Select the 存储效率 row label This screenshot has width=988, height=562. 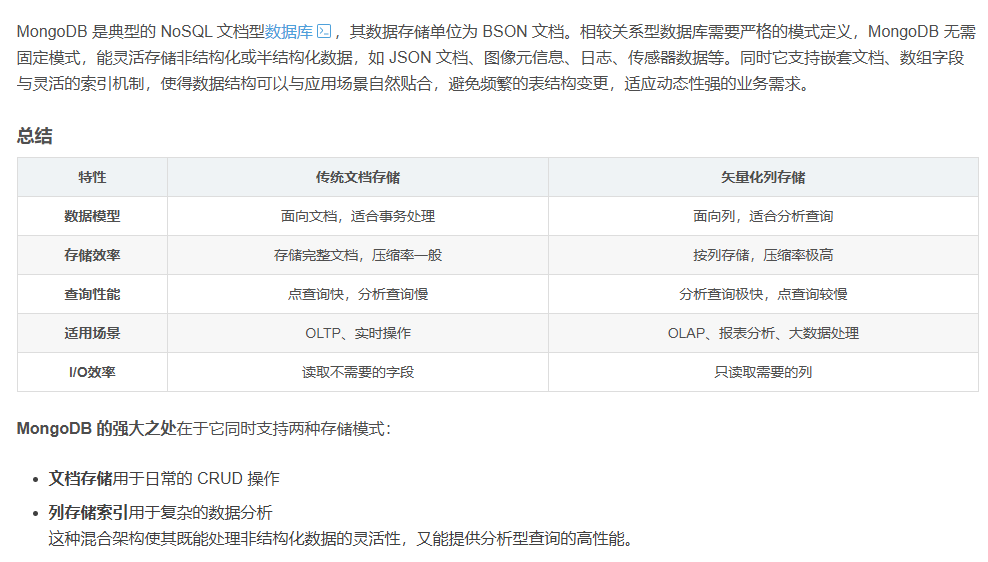click(x=92, y=255)
